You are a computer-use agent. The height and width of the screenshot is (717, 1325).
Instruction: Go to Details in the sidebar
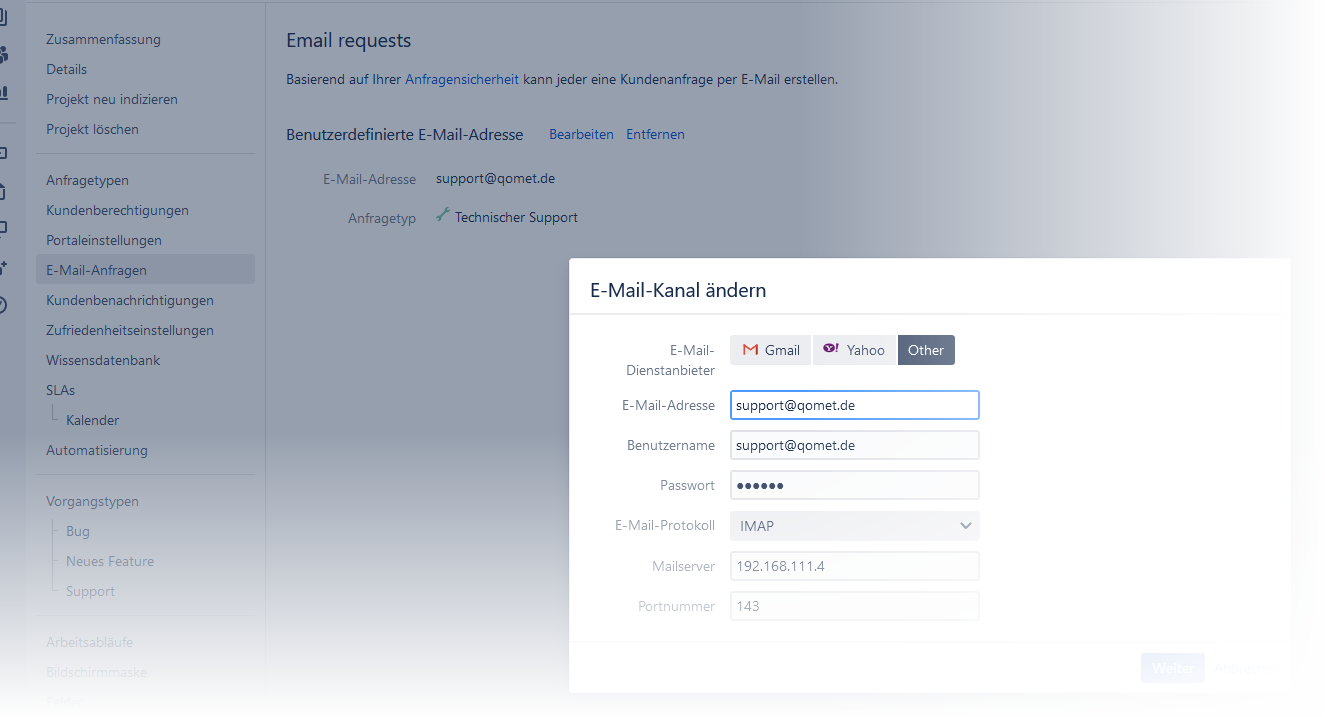coord(66,70)
